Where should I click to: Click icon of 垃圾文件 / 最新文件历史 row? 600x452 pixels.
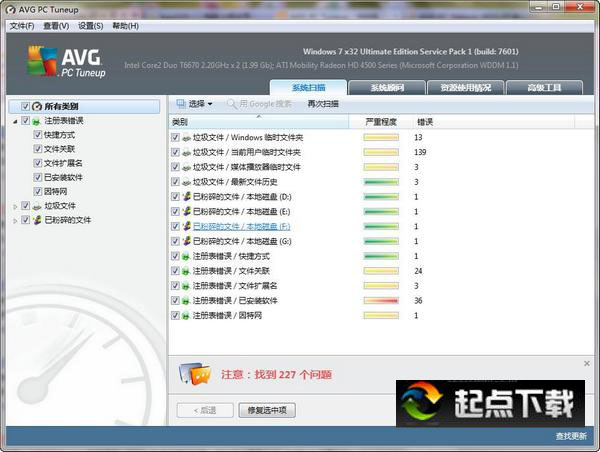[186, 182]
